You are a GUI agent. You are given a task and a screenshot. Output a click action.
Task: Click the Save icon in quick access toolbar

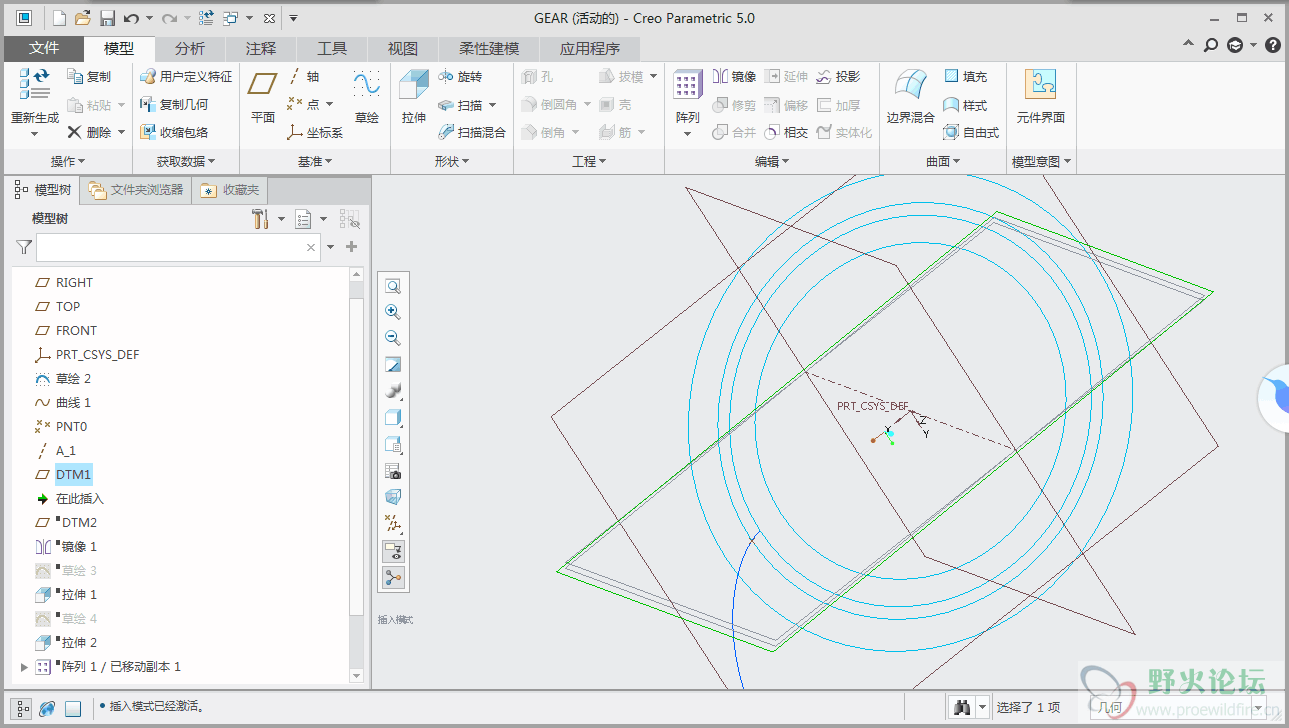tap(107, 18)
